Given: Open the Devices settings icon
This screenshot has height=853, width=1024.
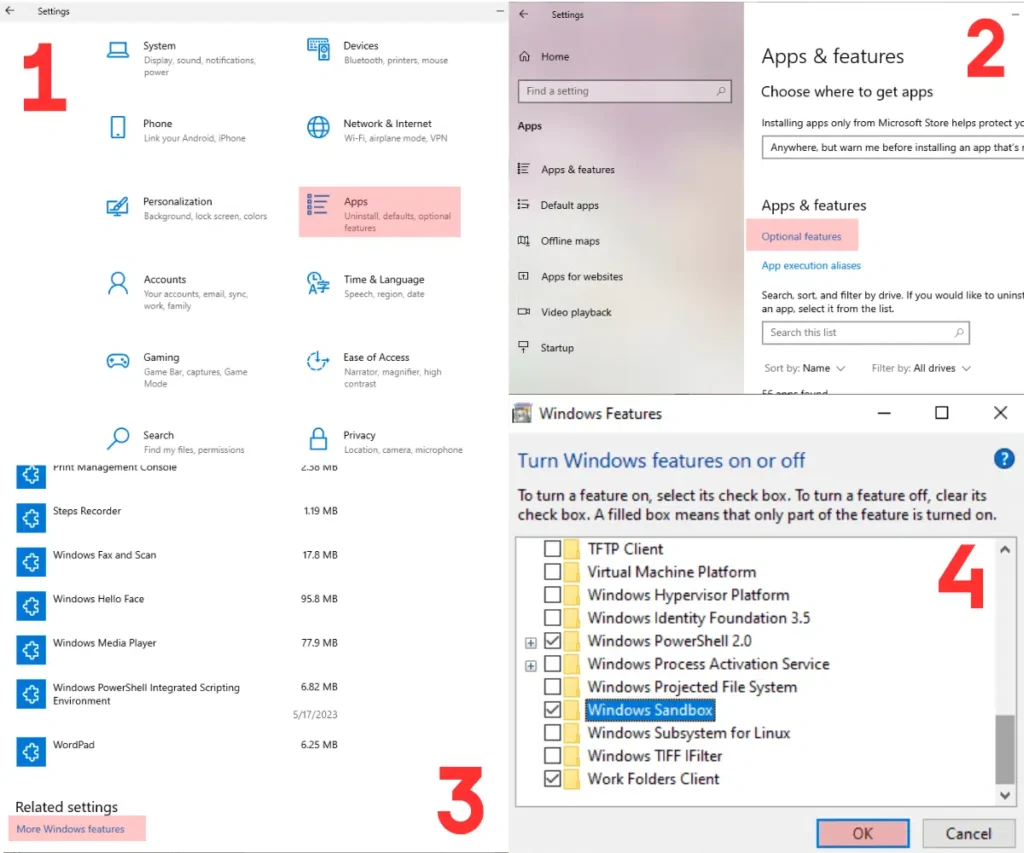Looking at the screenshot, I should click(318, 50).
